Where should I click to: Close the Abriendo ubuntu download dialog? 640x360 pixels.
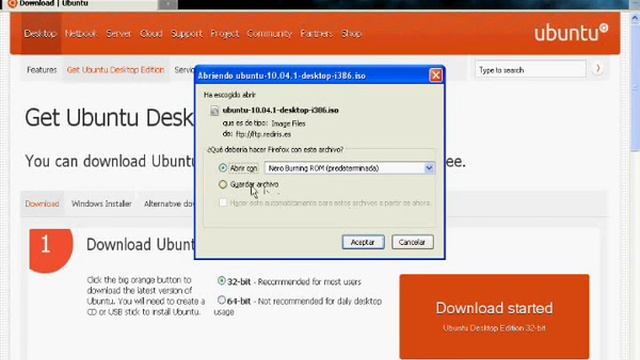(x=436, y=76)
